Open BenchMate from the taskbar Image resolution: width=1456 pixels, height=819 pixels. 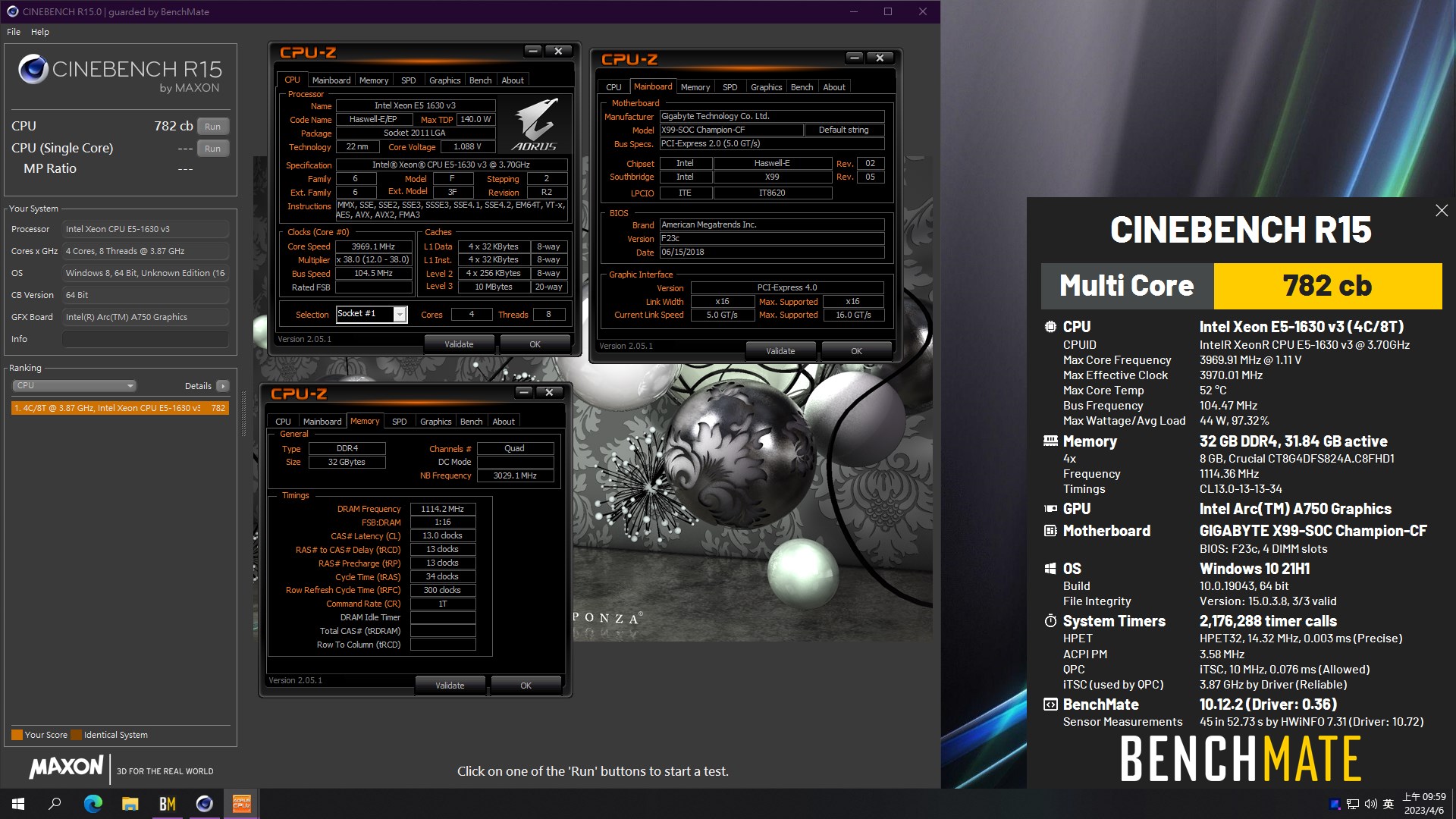click(168, 804)
